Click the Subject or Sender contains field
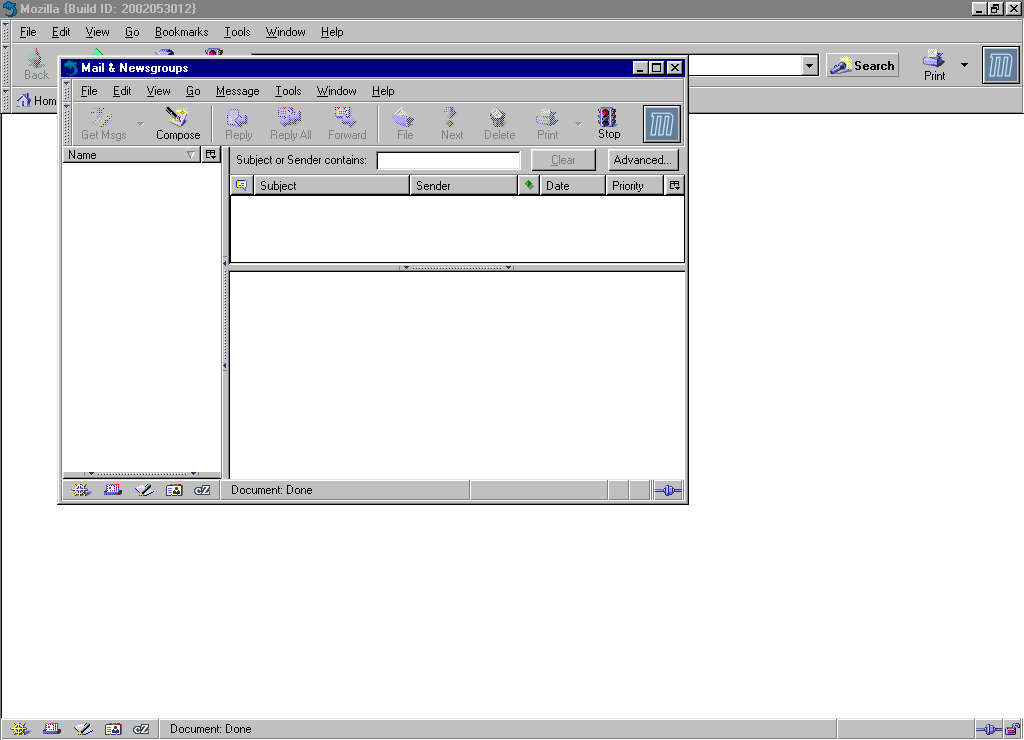 pyautogui.click(x=448, y=160)
